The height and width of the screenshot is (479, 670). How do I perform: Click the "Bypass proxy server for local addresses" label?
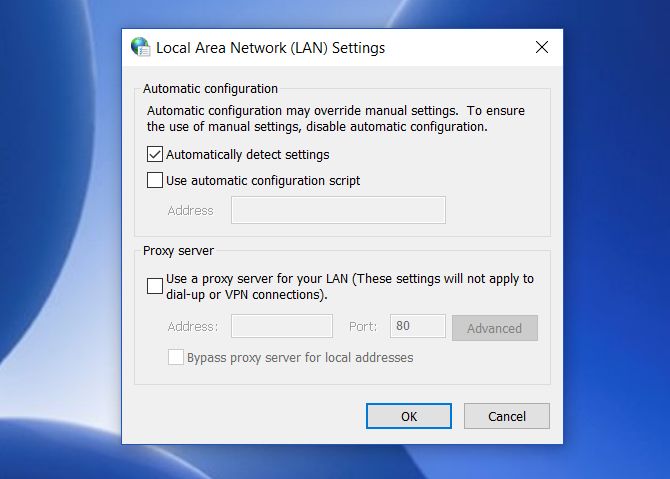(x=300, y=357)
